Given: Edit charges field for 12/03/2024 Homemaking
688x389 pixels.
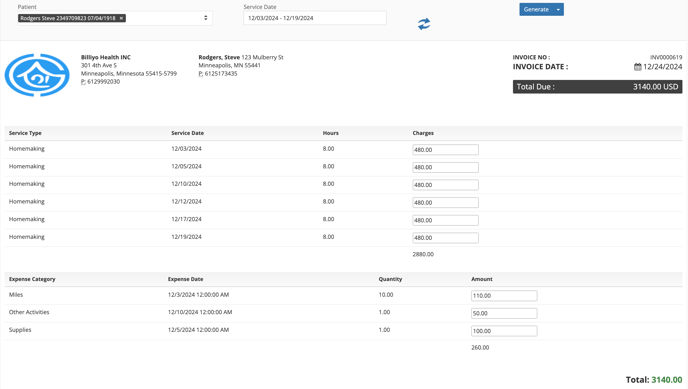Looking at the screenshot, I should [445, 150].
